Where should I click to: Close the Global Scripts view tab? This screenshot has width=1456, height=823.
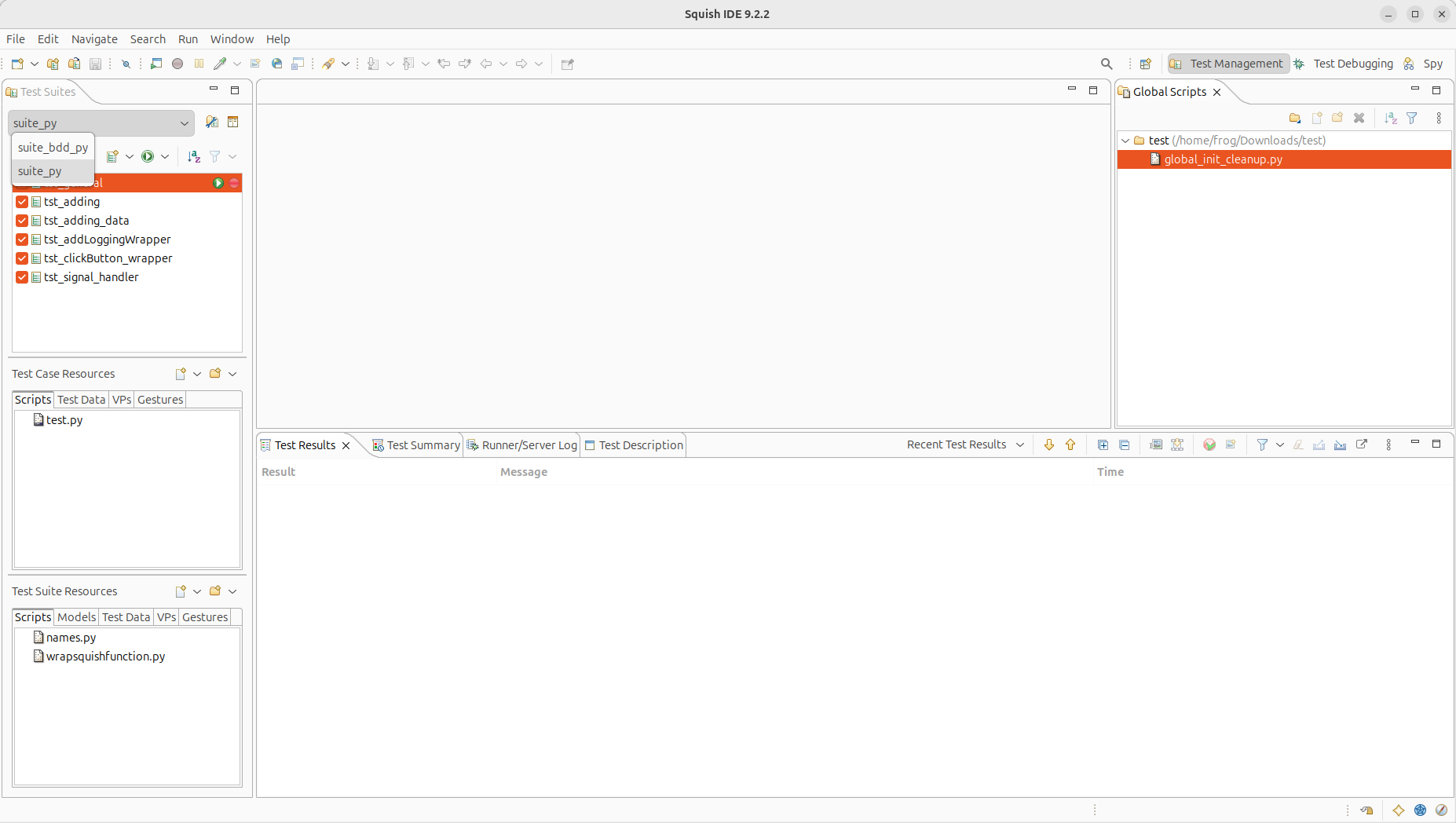(1217, 92)
